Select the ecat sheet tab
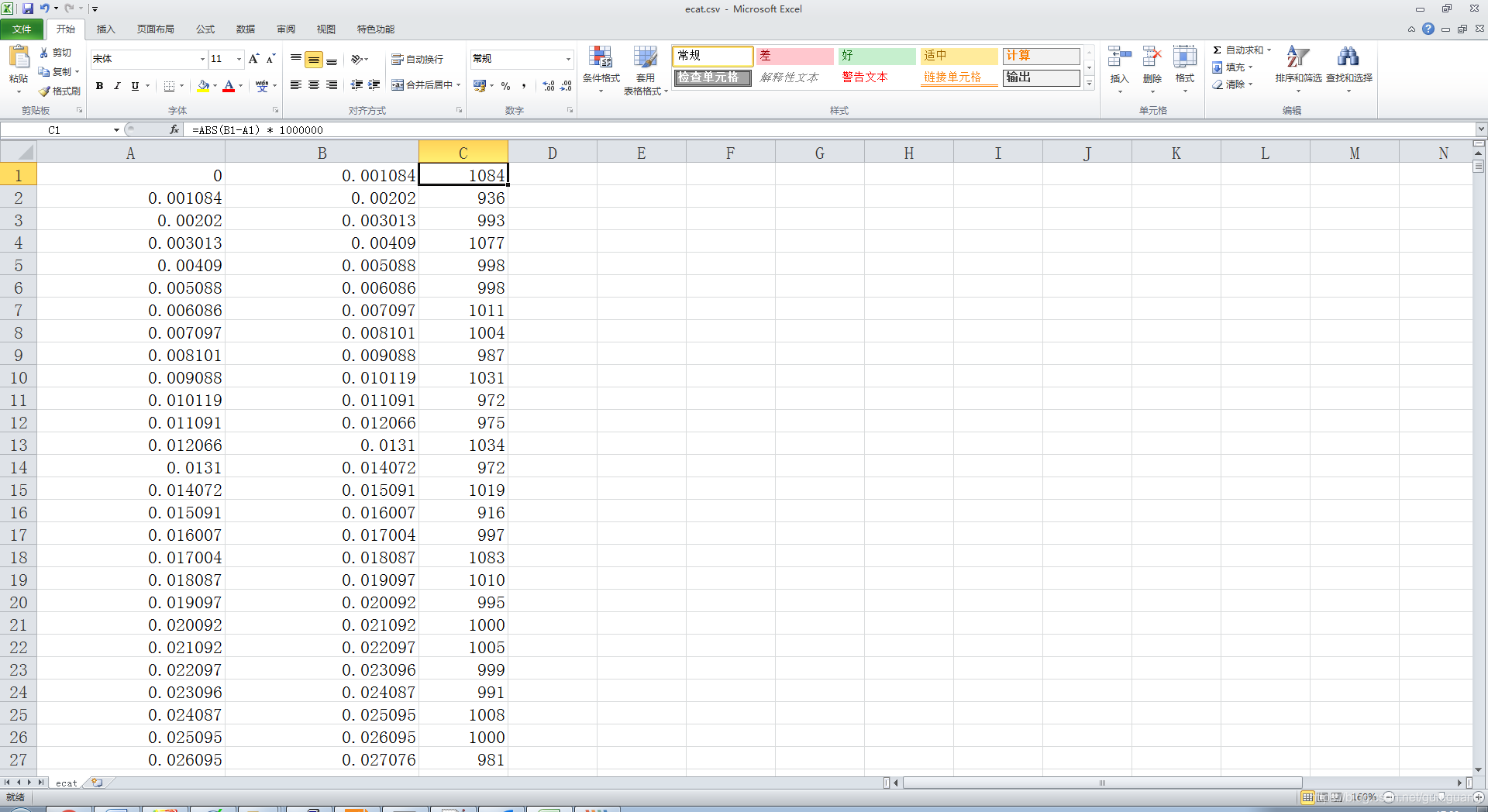Viewport: 1488px width, 812px height. pyautogui.click(x=67, y=783)
